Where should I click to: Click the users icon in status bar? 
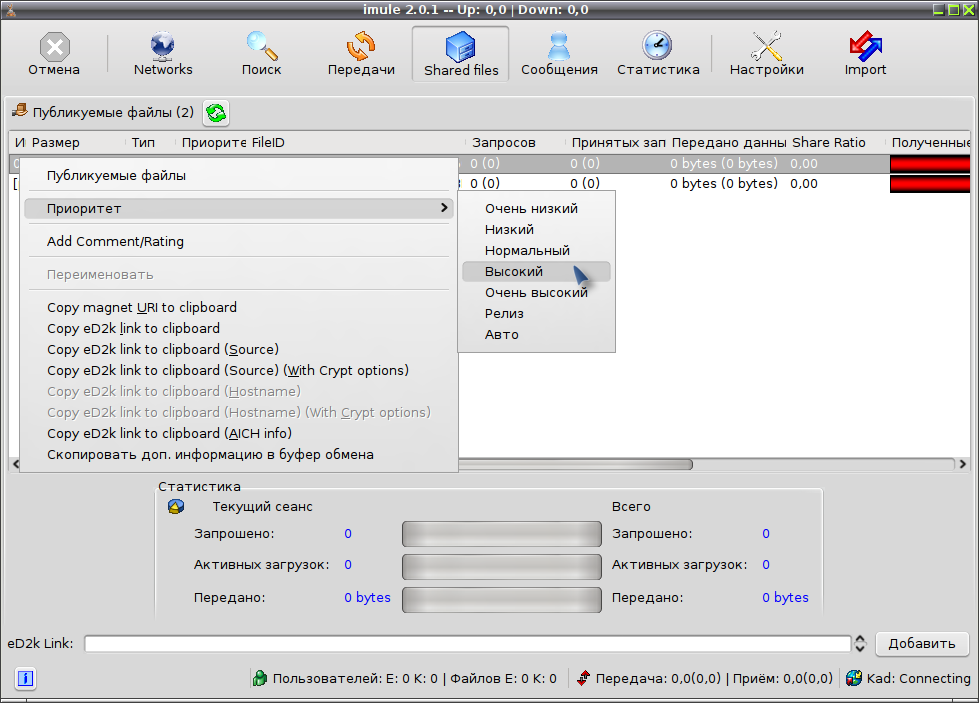(x=260, y=678)
